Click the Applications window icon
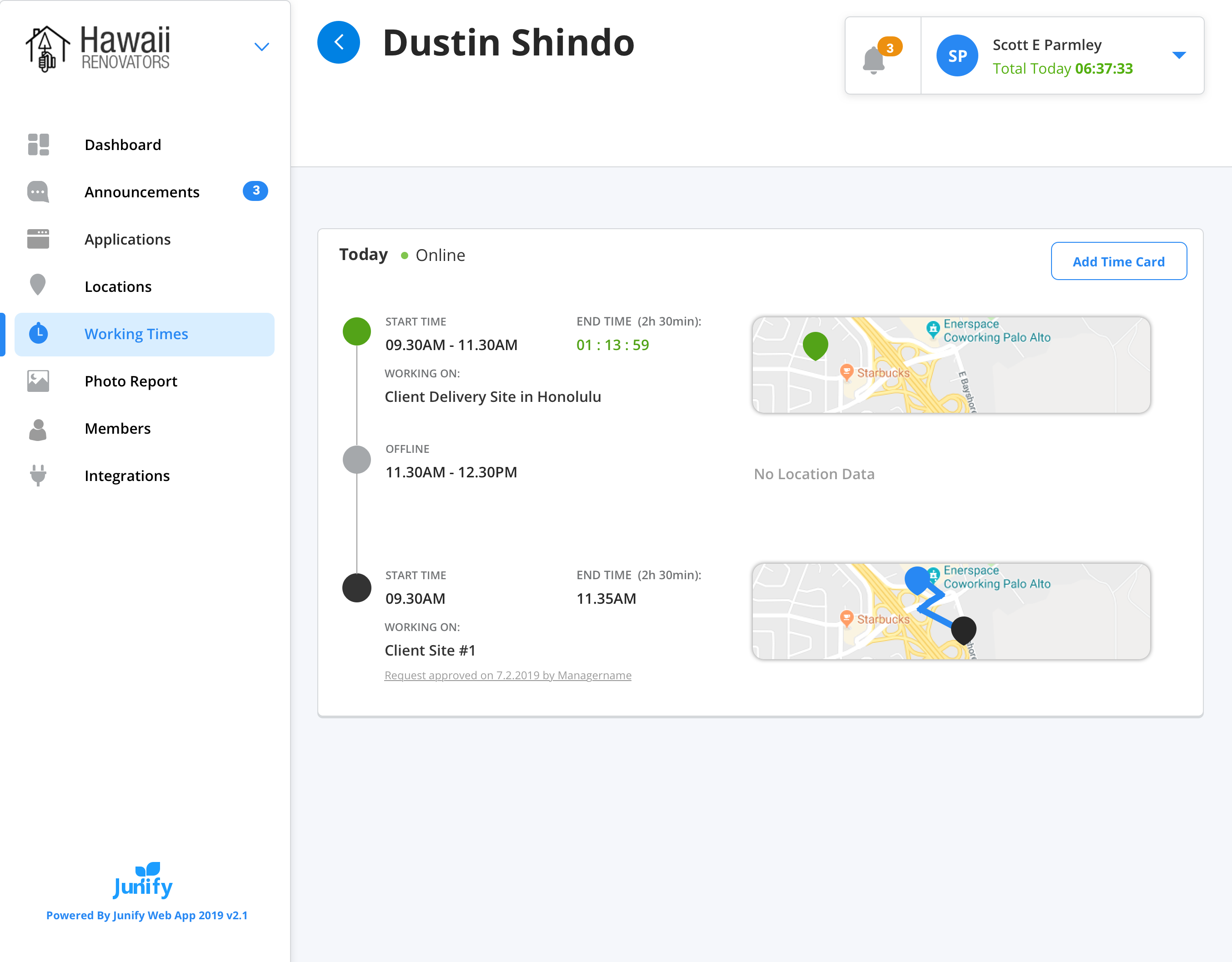1232x962 pixels. [x=38, y=239]
